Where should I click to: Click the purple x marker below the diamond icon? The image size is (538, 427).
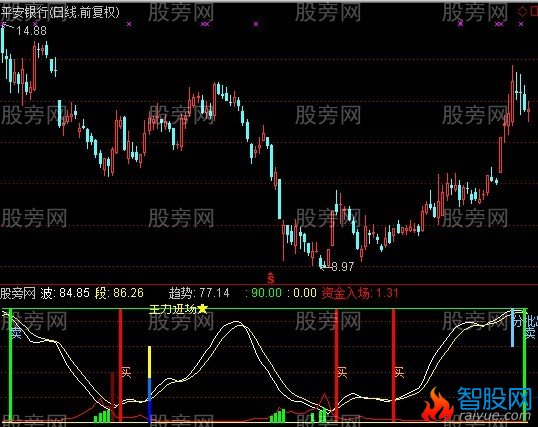[521, 24]
